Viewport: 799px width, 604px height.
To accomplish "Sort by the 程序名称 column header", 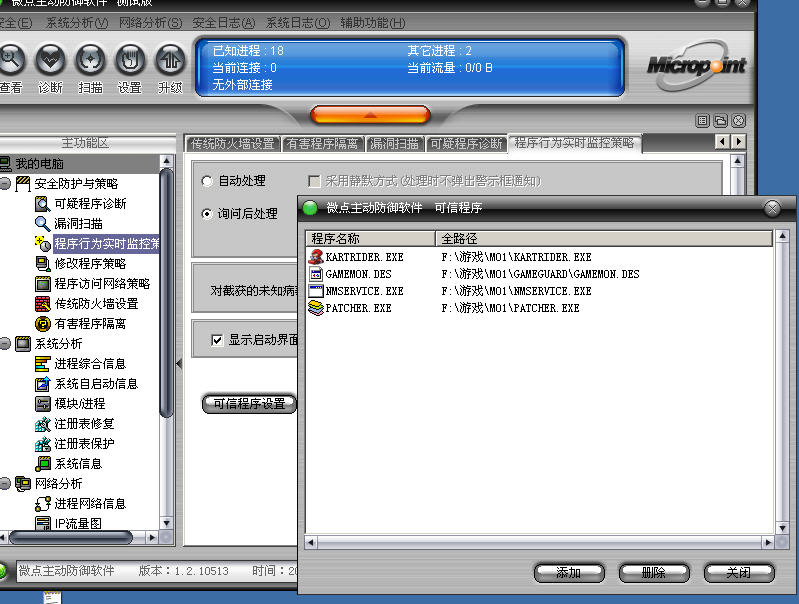I will click(x=370, y=239).
